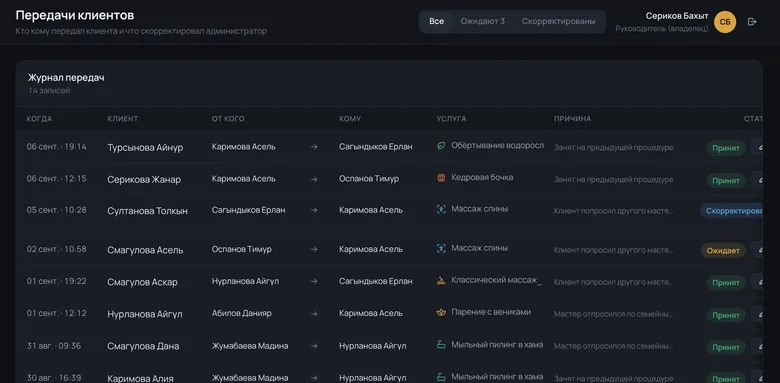
Task: Select client Смагулова Асель
Action: [145, 250]
